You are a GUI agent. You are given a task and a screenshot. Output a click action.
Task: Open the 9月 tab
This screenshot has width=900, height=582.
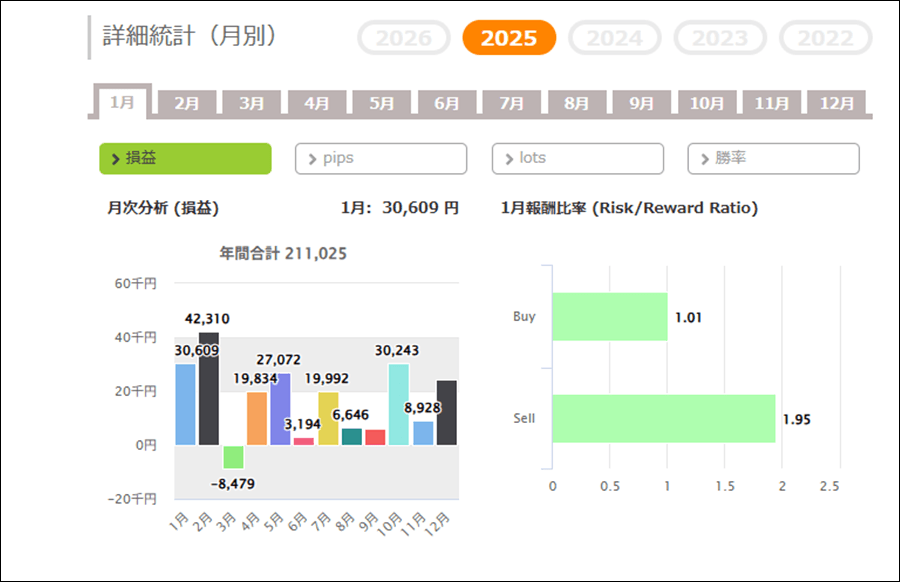tap(642, 103)
